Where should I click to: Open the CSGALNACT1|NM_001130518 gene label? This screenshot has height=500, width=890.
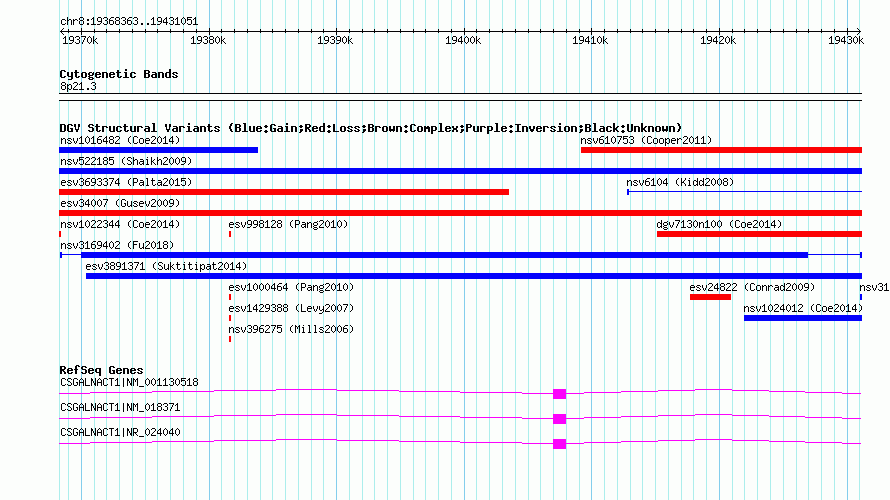click(129, 383)
